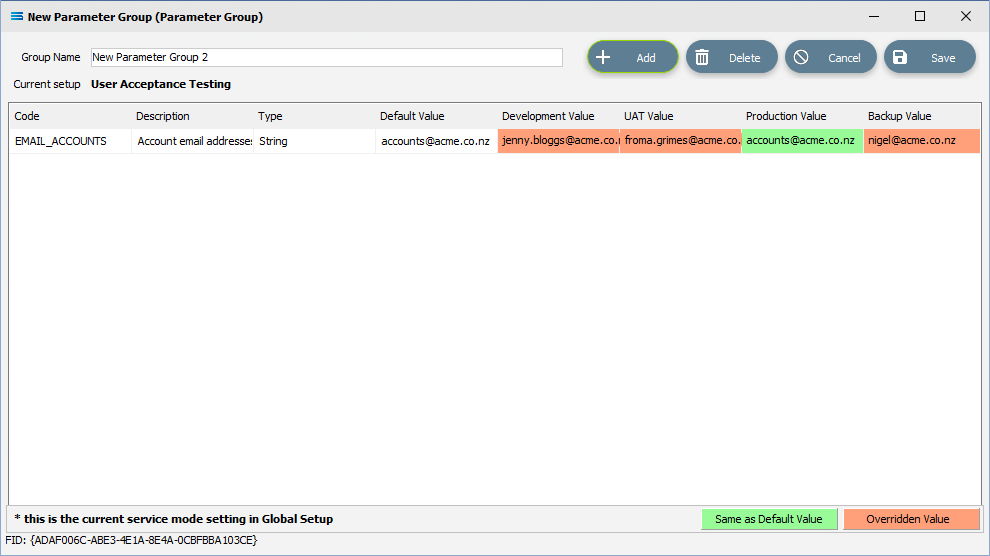Click the trash can icon on Delete
This screenshot has height=556, width=990.
pyautogui.click(x=701, y=57)
